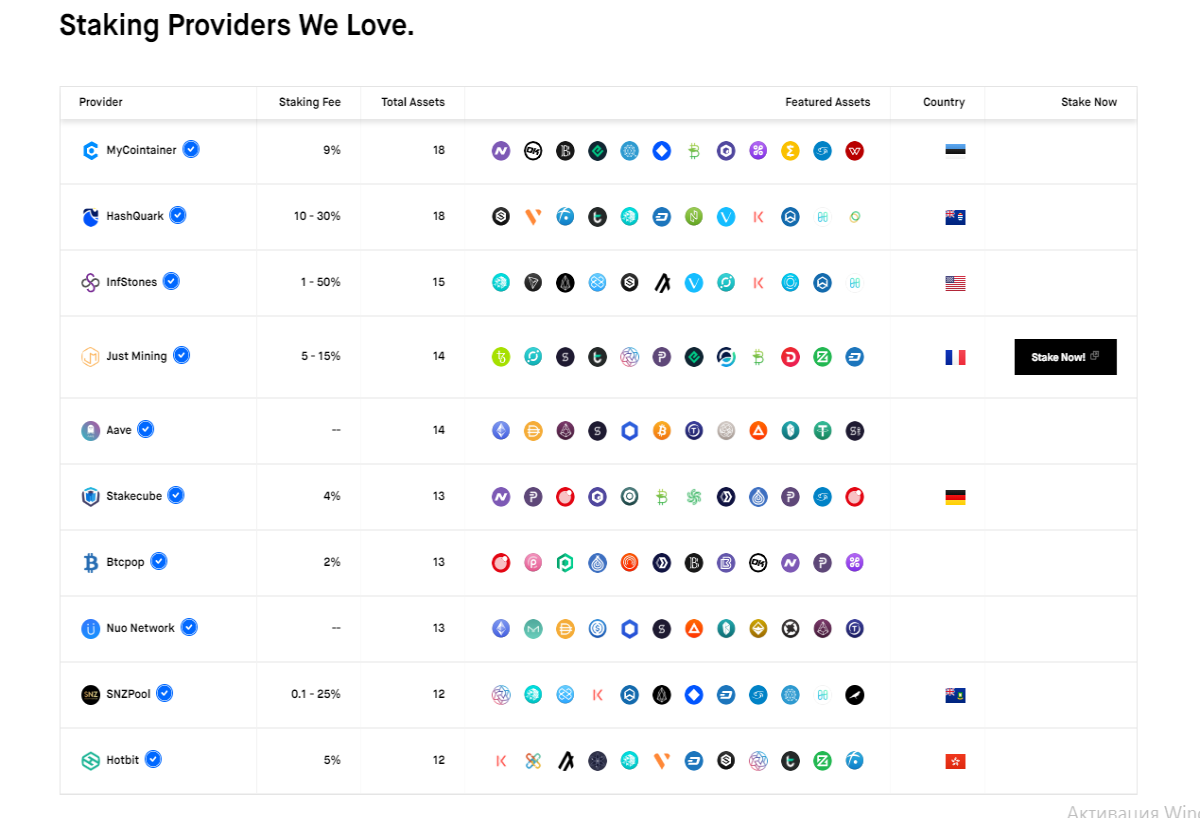Viewport: 1200px width, 818px height.
Task: Sort table by Total Assets column
Action: [413, 102]
